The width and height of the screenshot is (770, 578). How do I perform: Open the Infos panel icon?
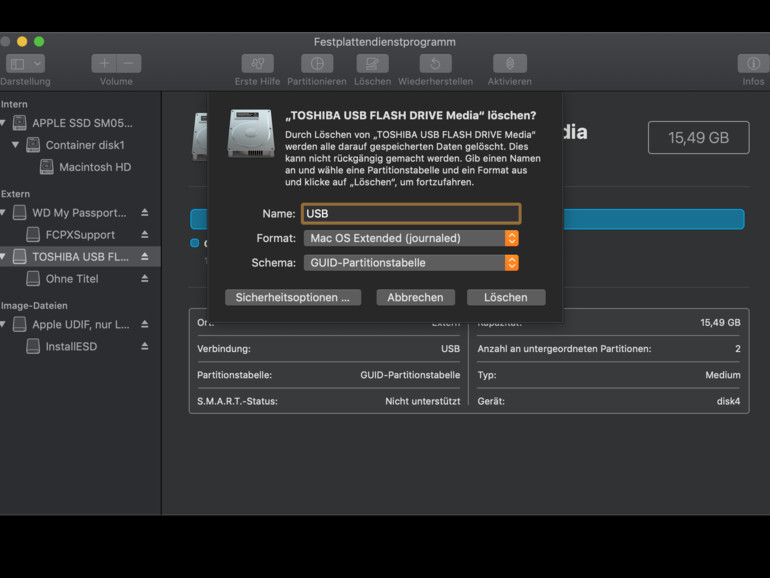pyautogui.click(x=753, y=64)
